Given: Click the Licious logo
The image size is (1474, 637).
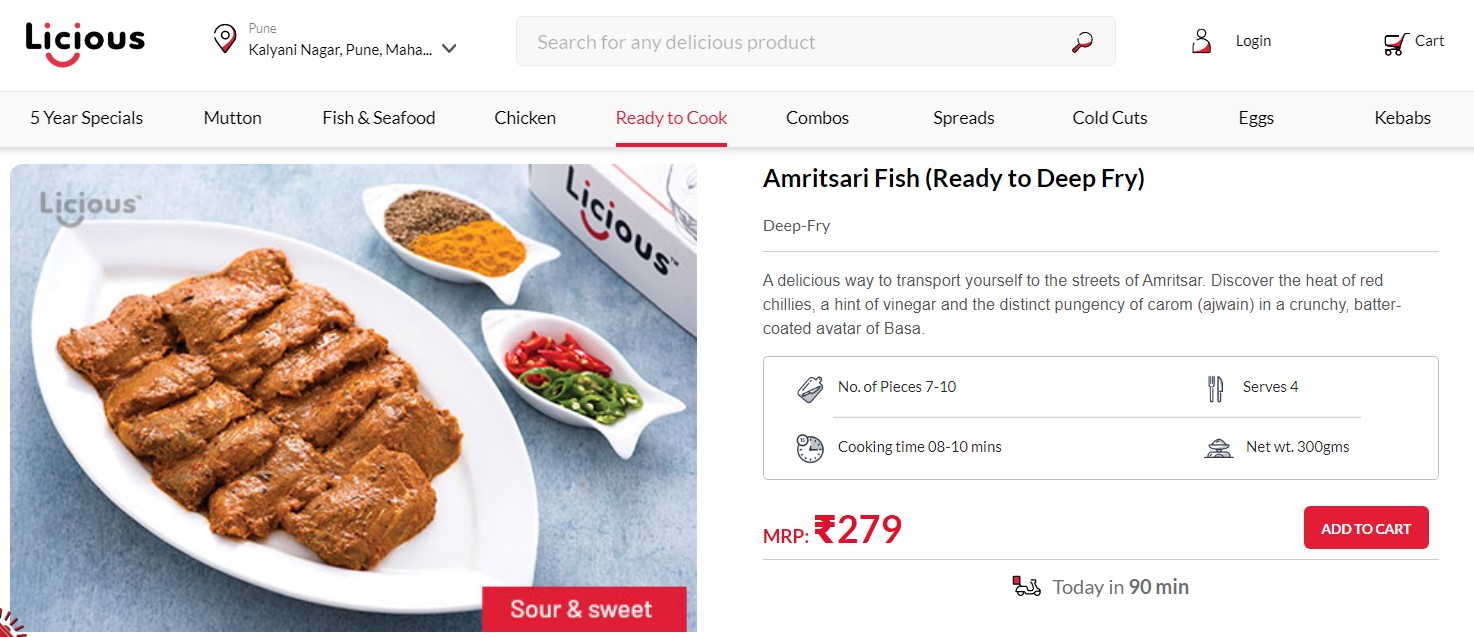Looking at the screenshot, I should [85, 42].
